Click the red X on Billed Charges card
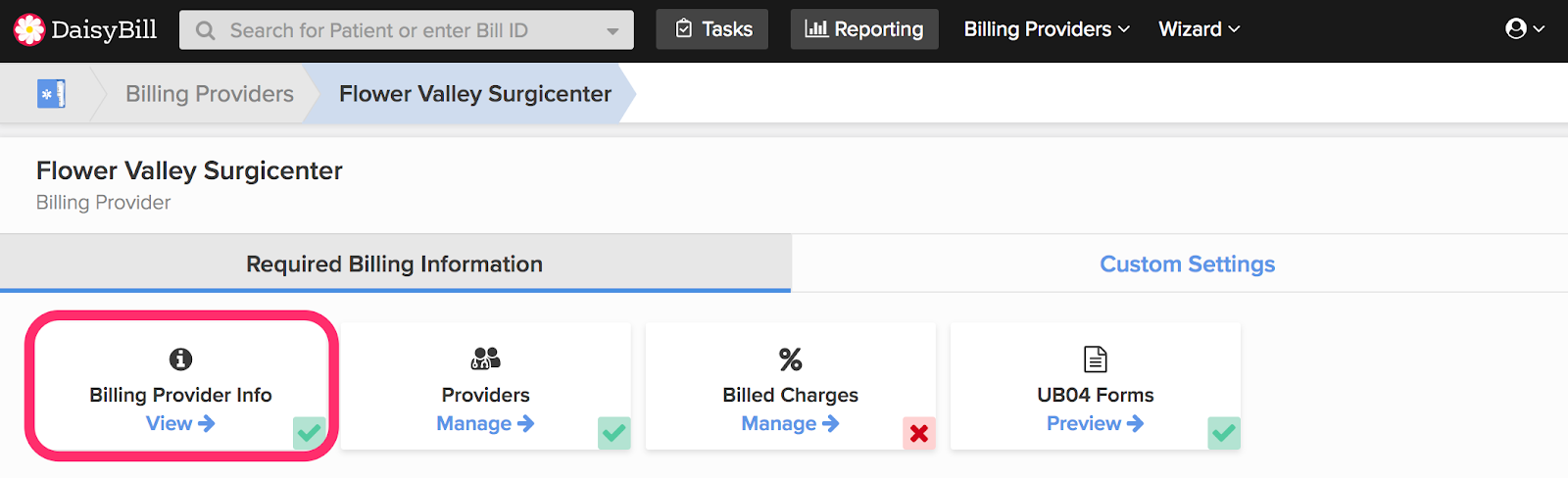This screenshot has width=1568, height=478. pyautogui.click(x=919, y=433)
